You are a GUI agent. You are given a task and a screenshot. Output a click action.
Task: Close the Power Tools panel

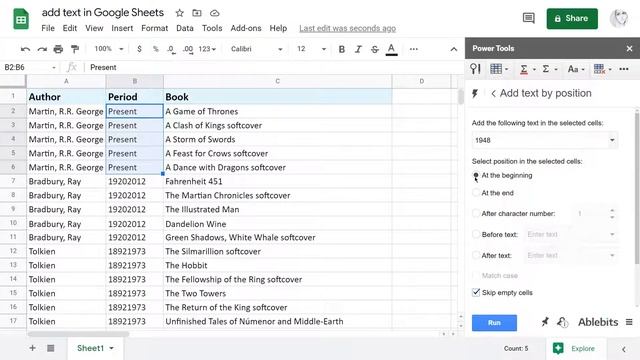click(x=629, y=49)
